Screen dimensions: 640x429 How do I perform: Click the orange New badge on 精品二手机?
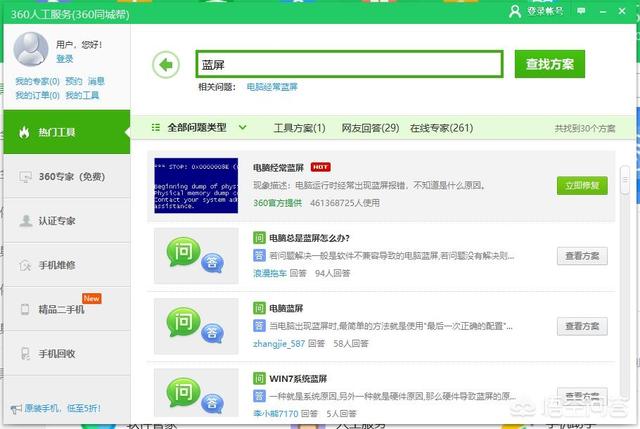tap(91, 298)
